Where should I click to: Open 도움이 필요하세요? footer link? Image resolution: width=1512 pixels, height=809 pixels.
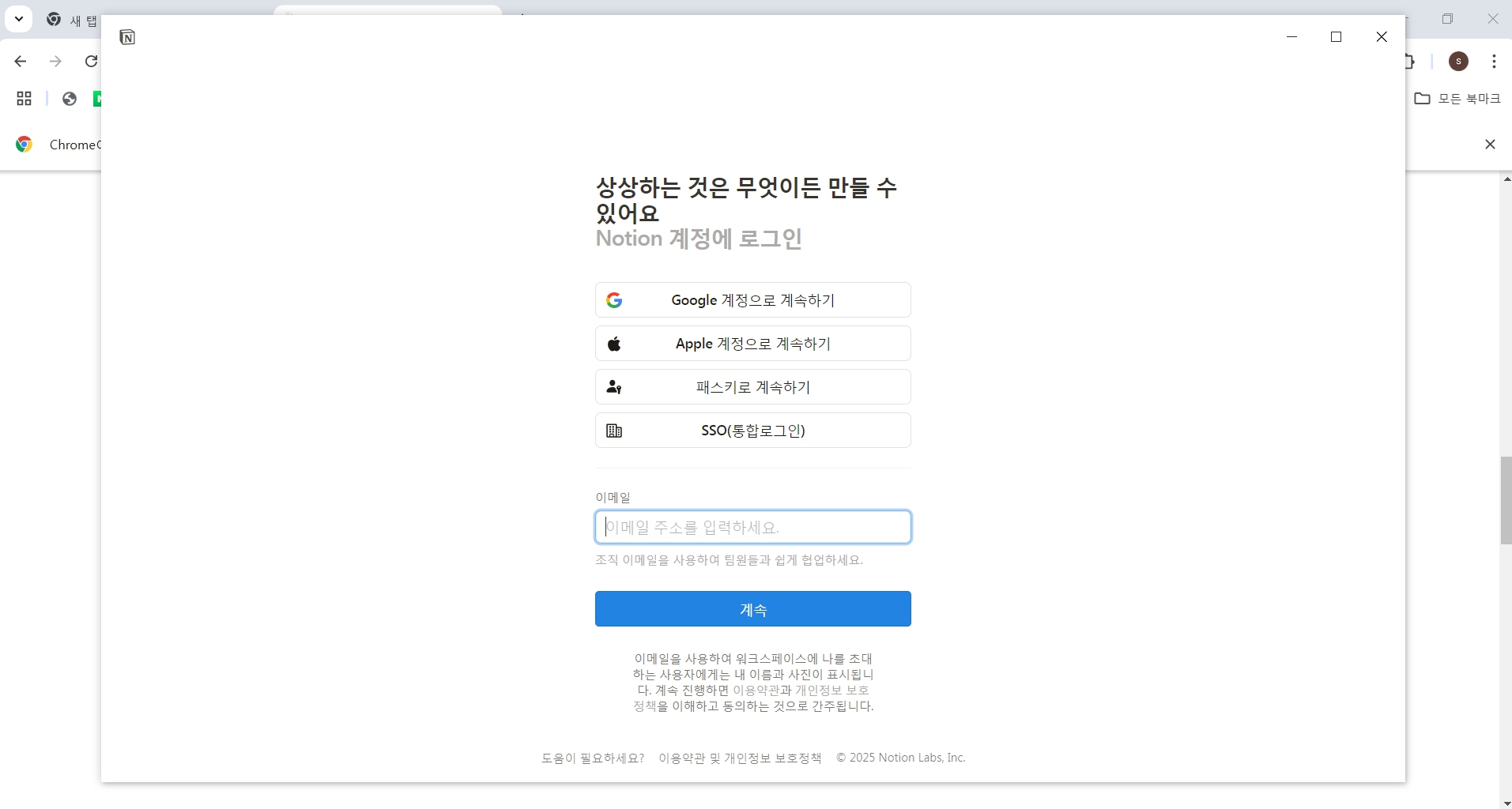point(592,758)
